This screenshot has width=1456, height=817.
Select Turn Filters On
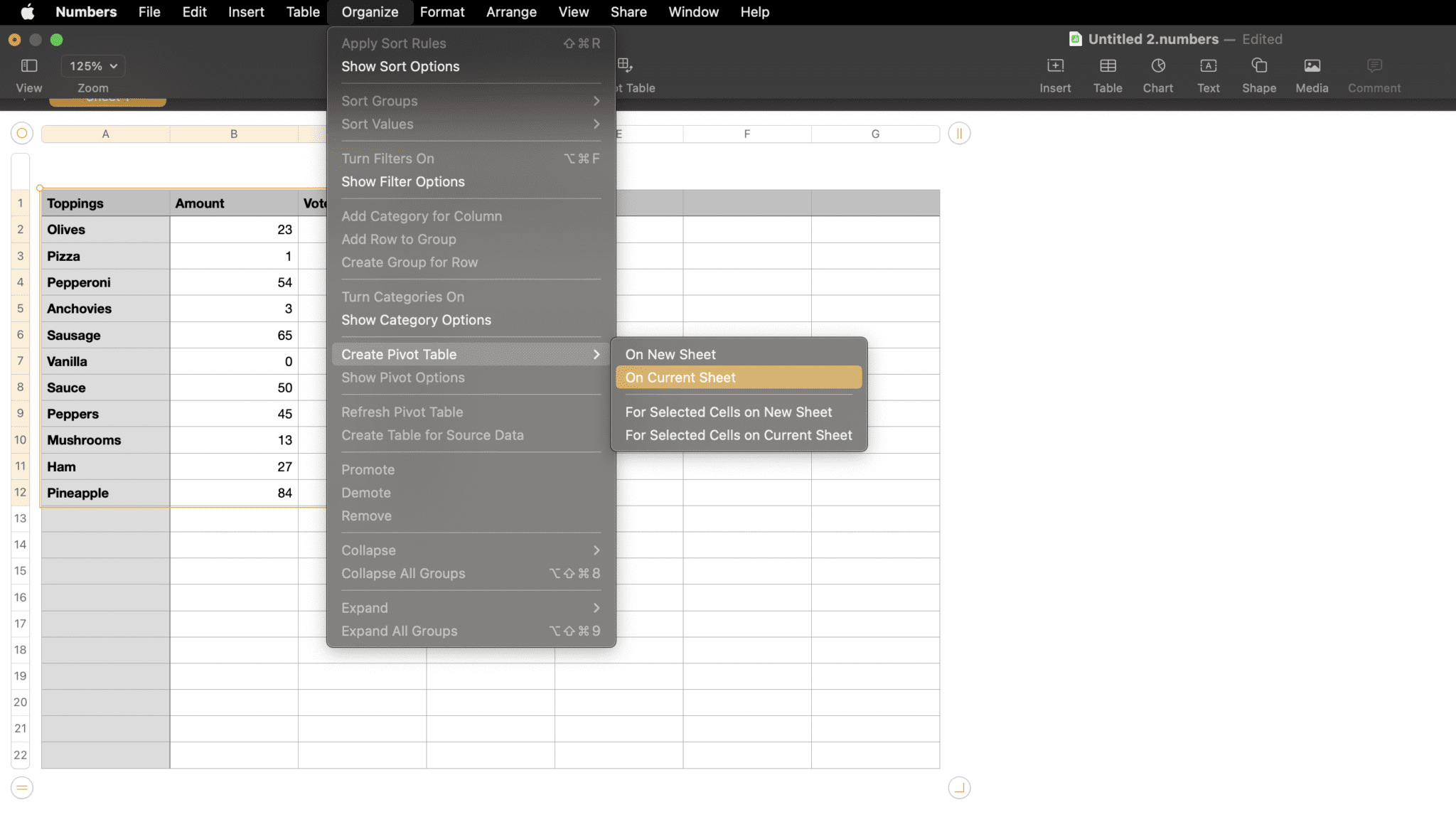click(387, 158)
